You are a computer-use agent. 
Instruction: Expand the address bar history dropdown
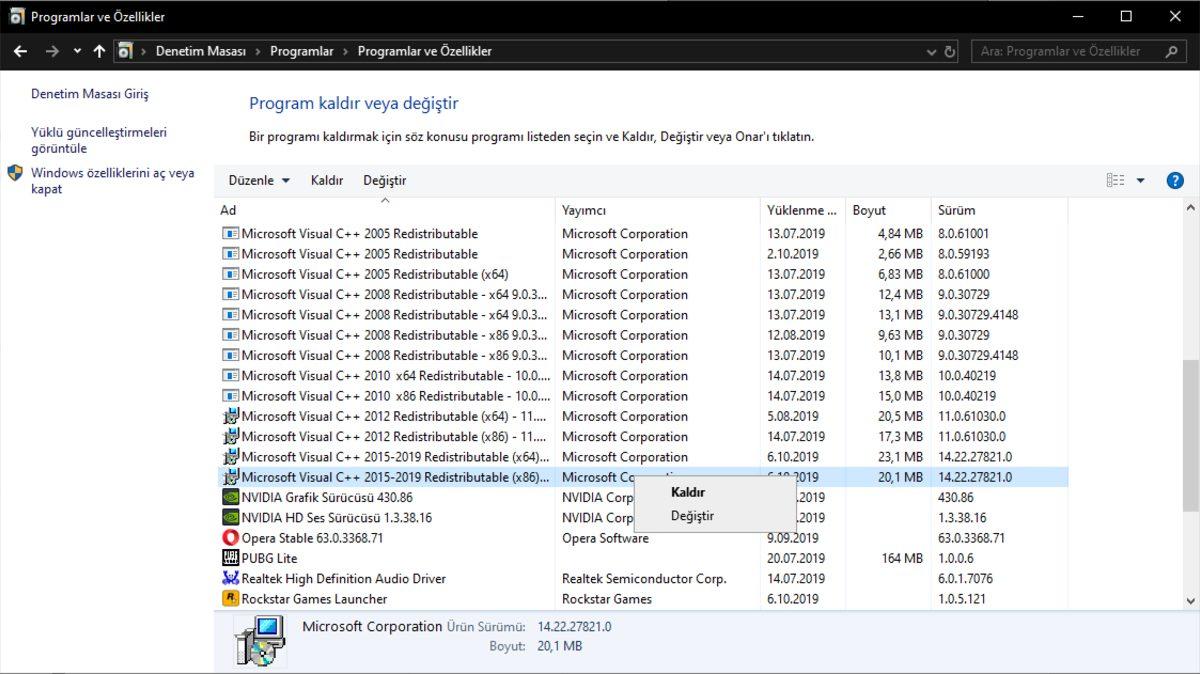931,51
